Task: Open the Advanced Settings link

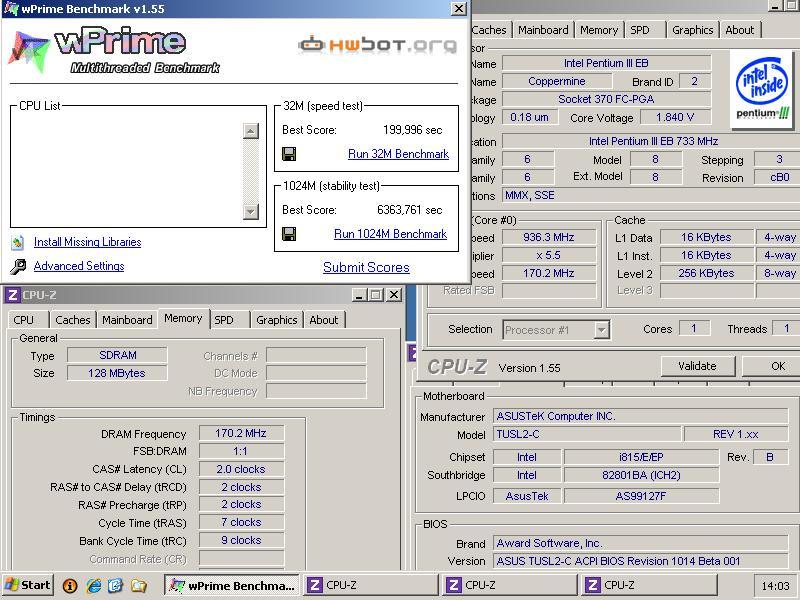Action: click(79, 266)
